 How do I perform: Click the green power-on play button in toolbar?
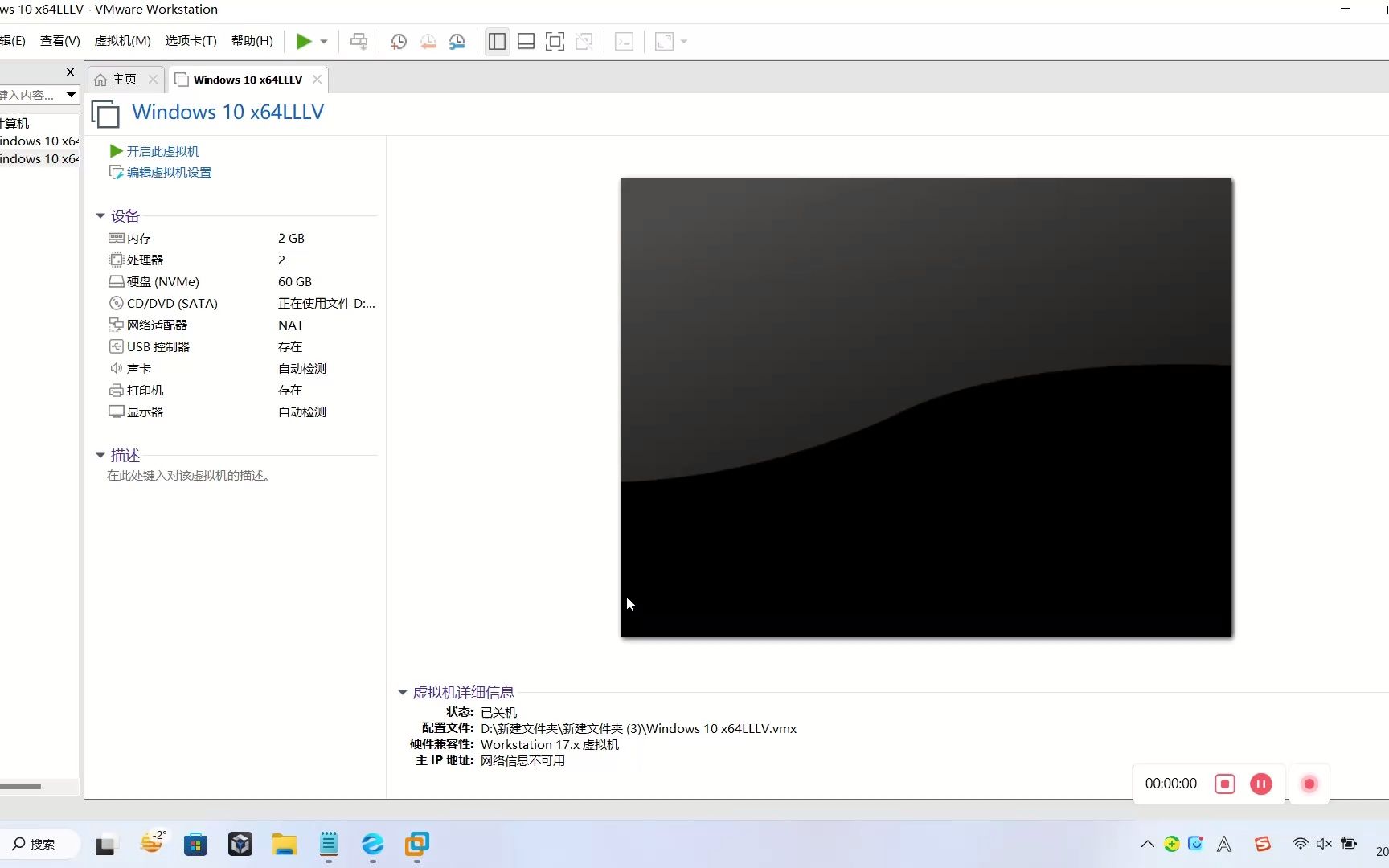point(303,41)
